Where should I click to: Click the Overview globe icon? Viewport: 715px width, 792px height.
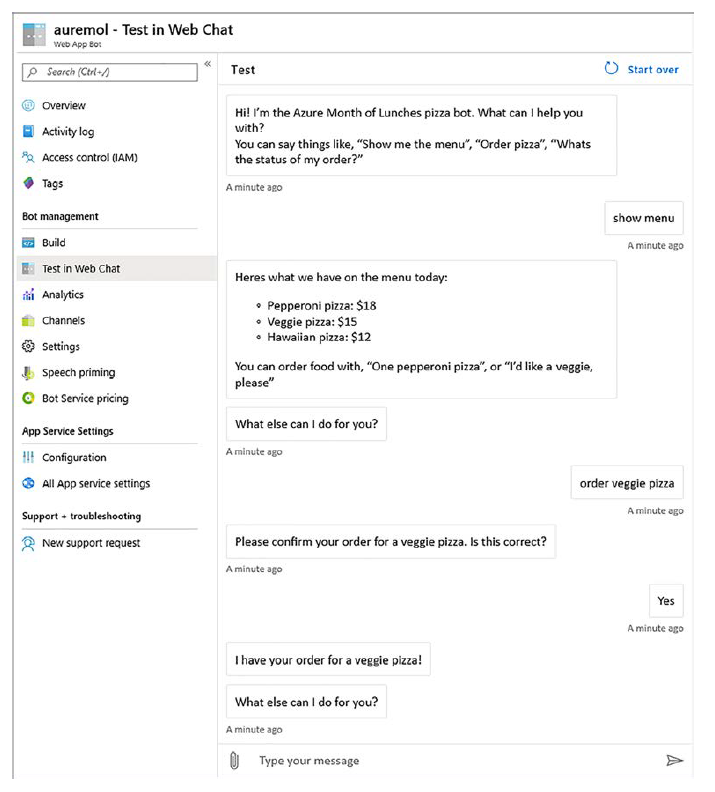28,105
